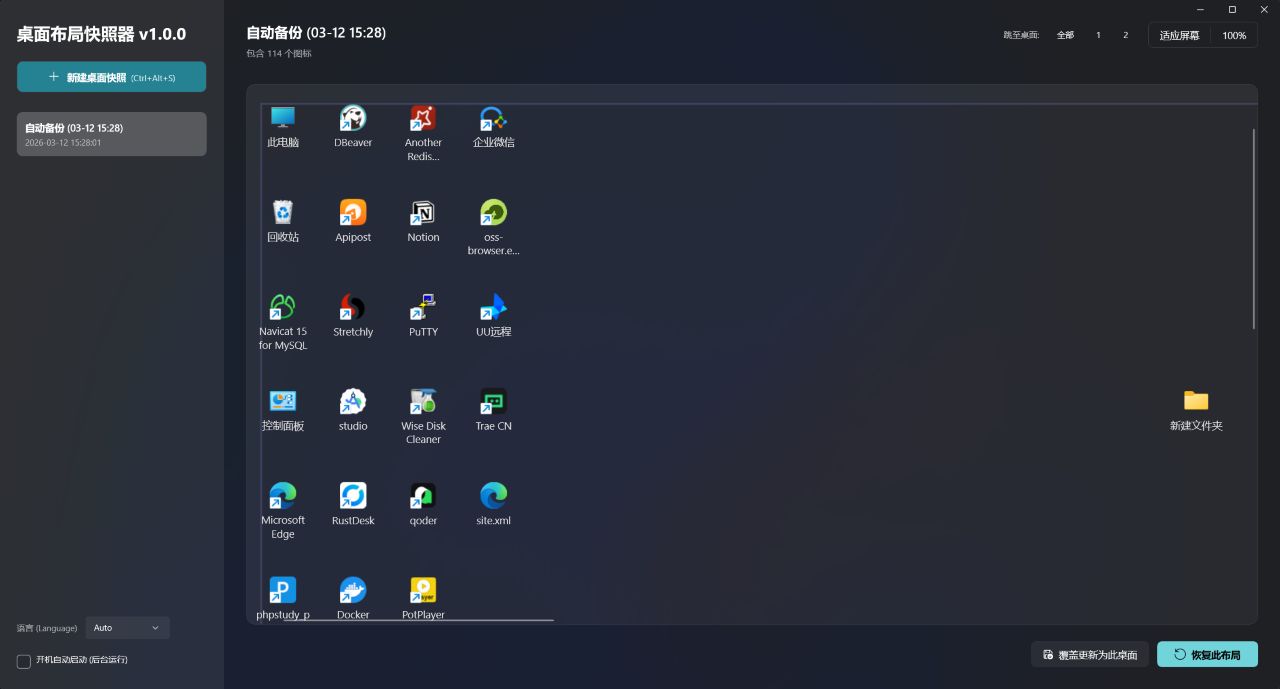Open the language selection dropdown
Viewport: 1280px width, 689px height.
127,627
